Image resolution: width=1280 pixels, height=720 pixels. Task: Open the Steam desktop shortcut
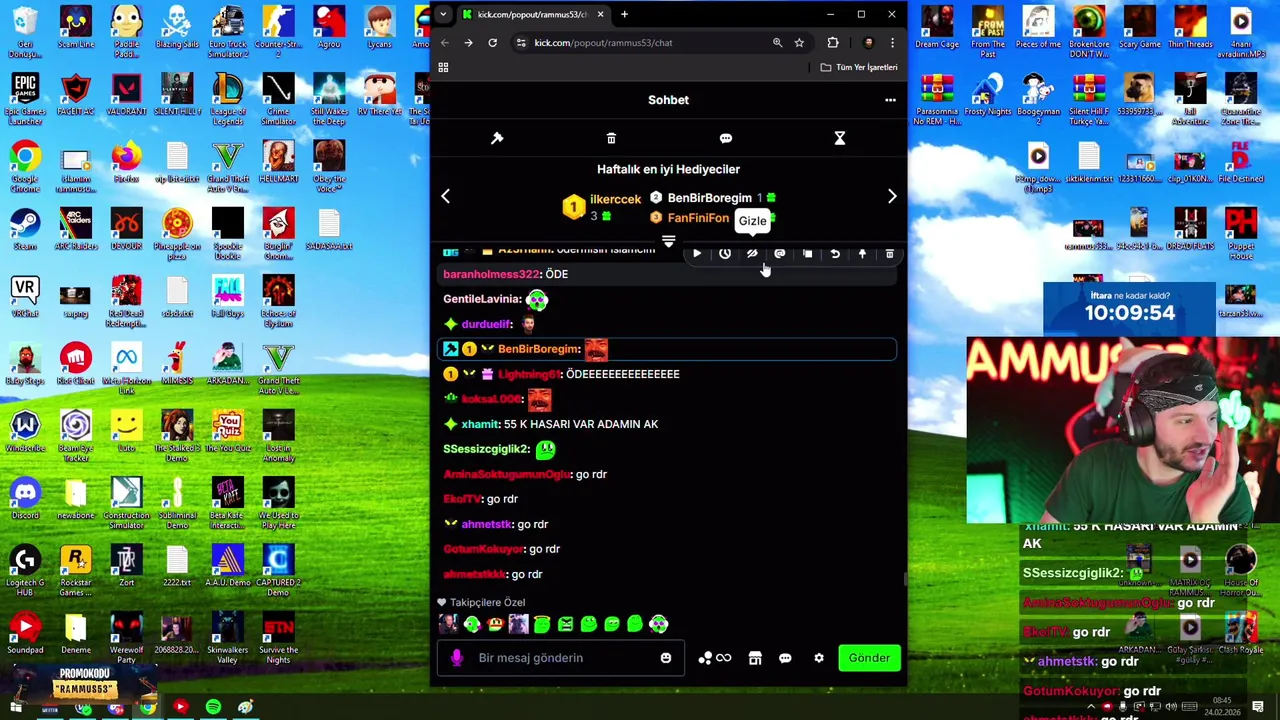[x=25, y=228]
